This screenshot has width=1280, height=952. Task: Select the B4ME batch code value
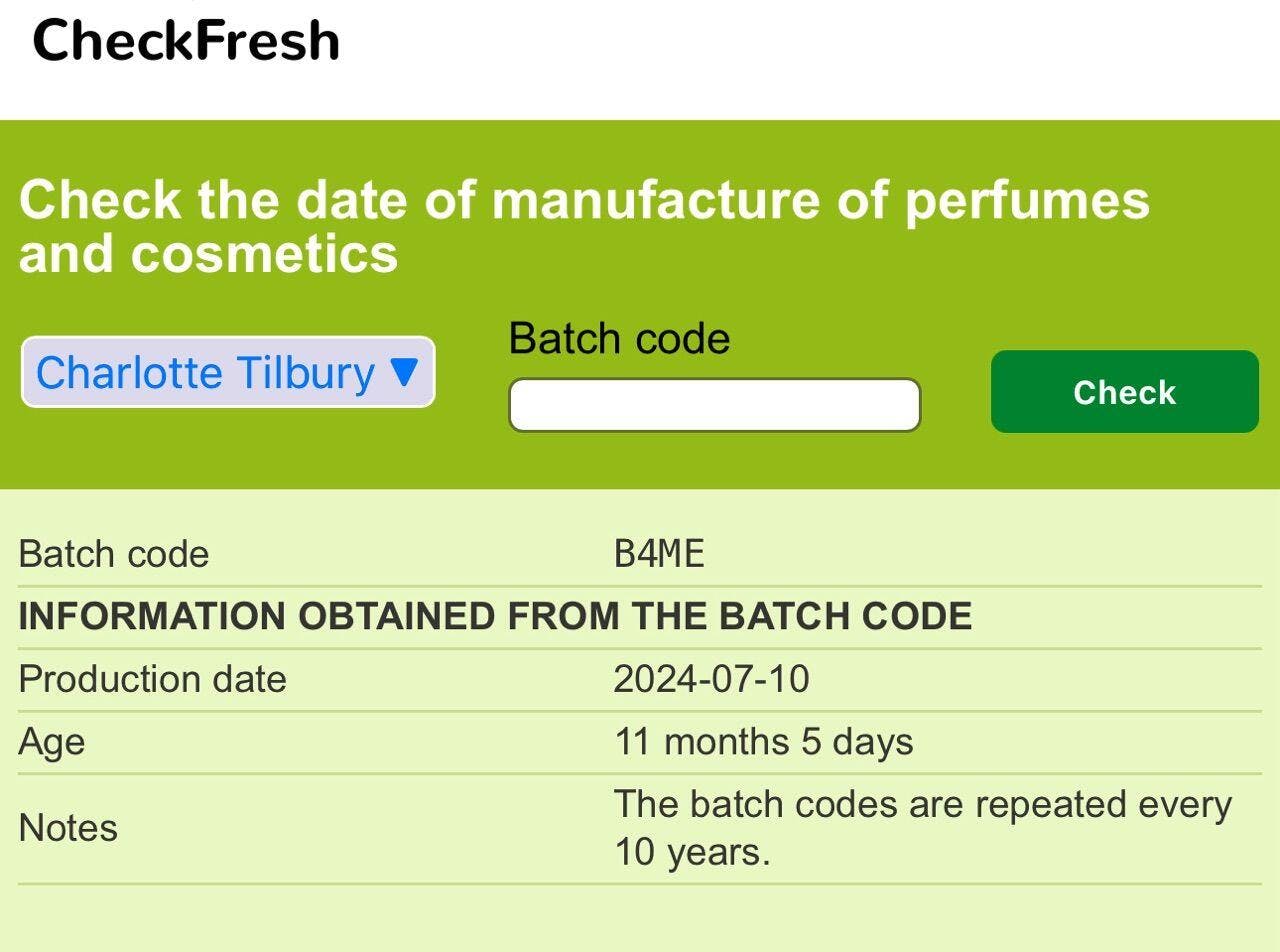(659, 554)
